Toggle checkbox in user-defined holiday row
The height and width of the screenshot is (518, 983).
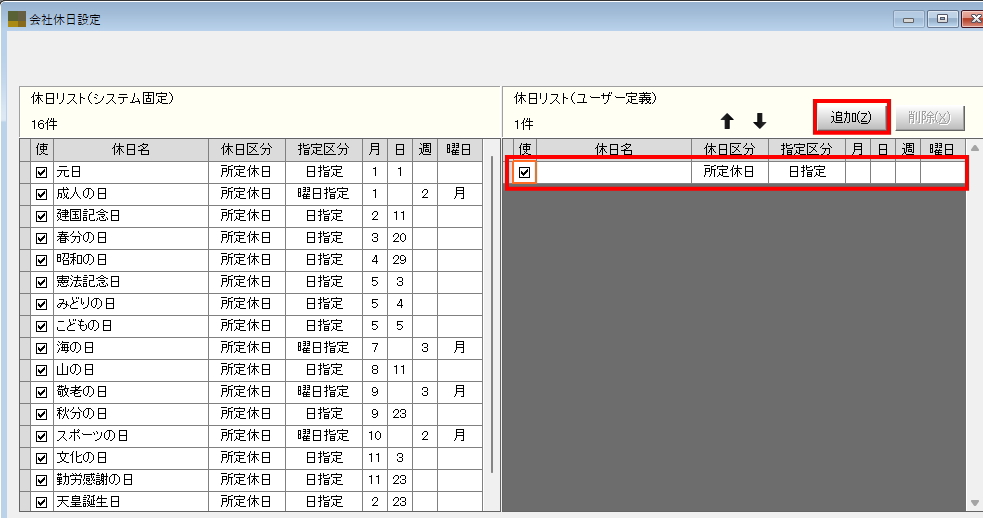524,172
